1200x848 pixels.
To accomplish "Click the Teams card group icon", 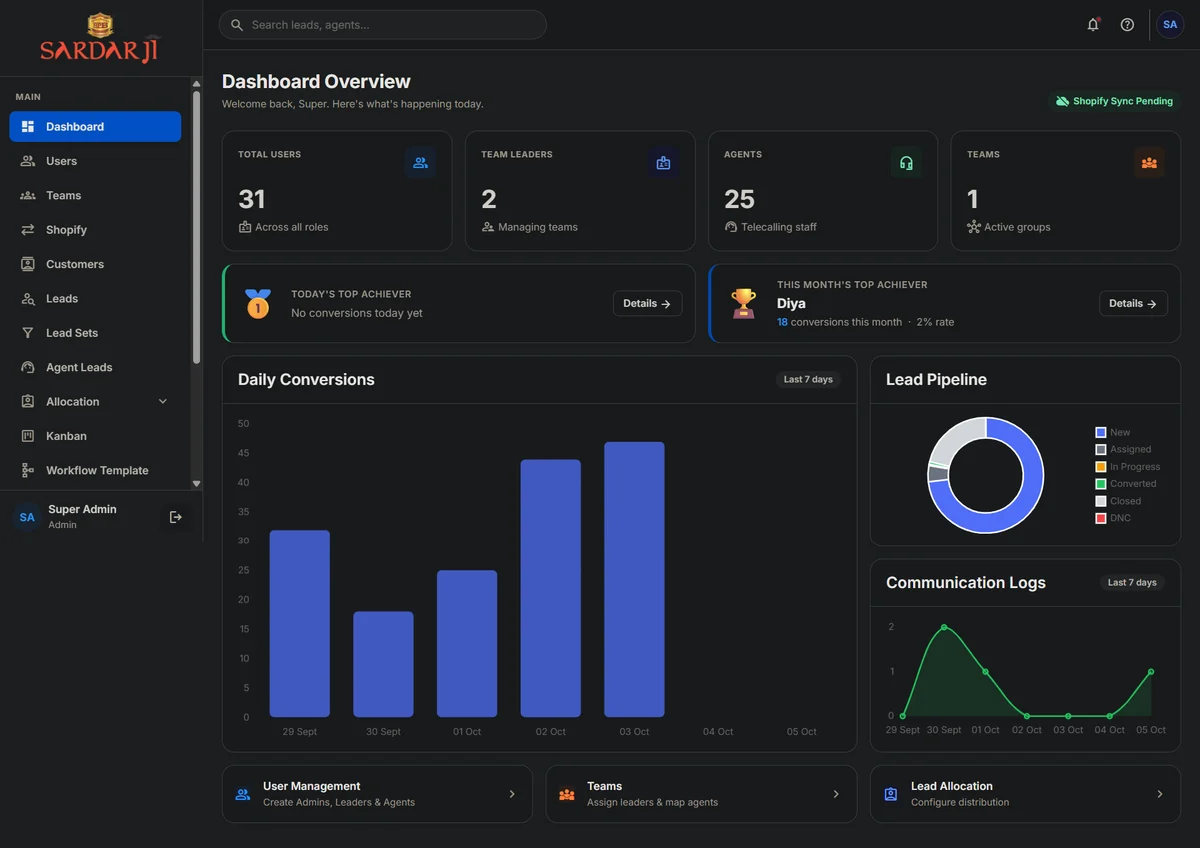I will [1149, 163].
